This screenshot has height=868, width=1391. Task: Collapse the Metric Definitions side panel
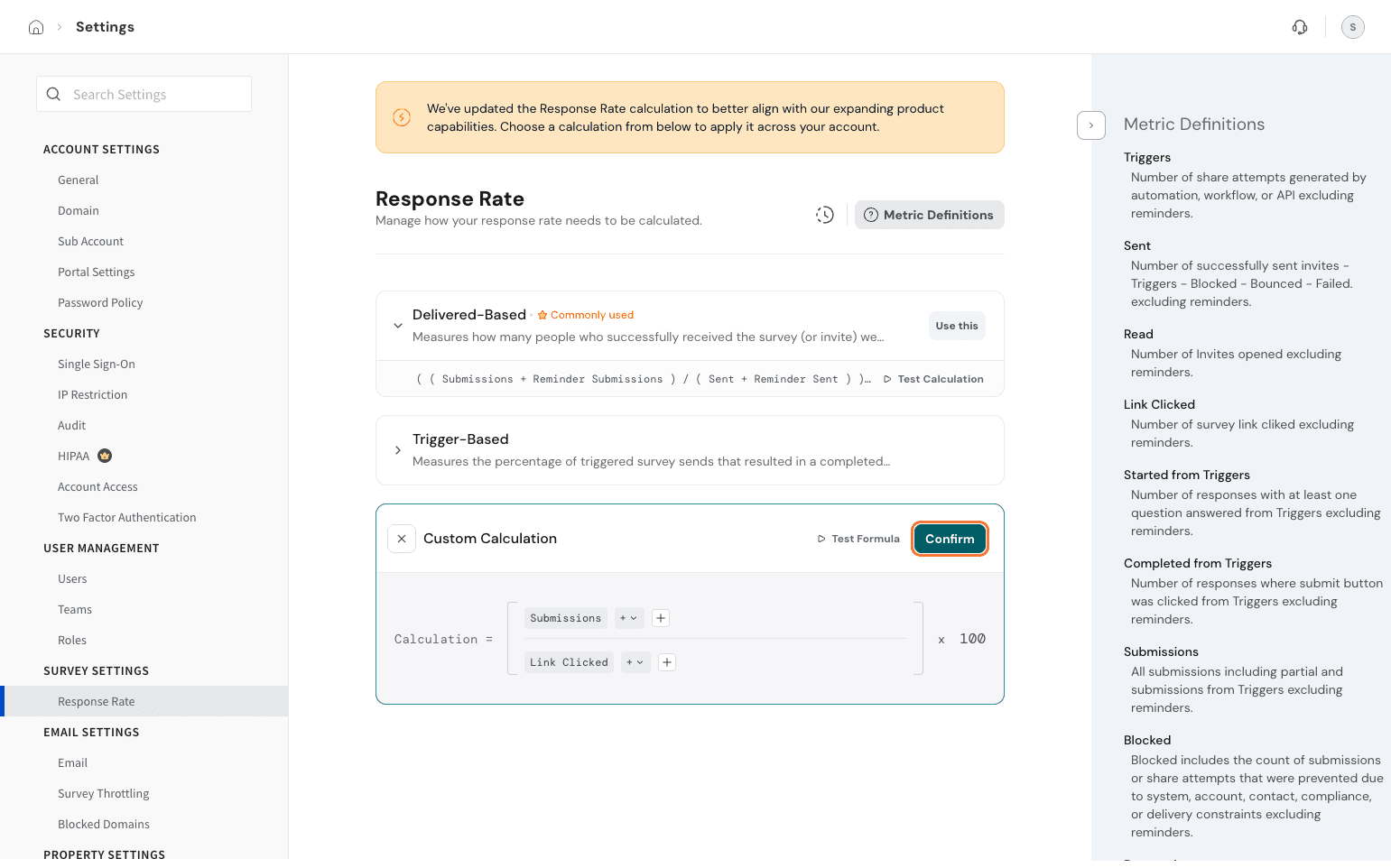pyautogui.click(x=1090, y=125)
